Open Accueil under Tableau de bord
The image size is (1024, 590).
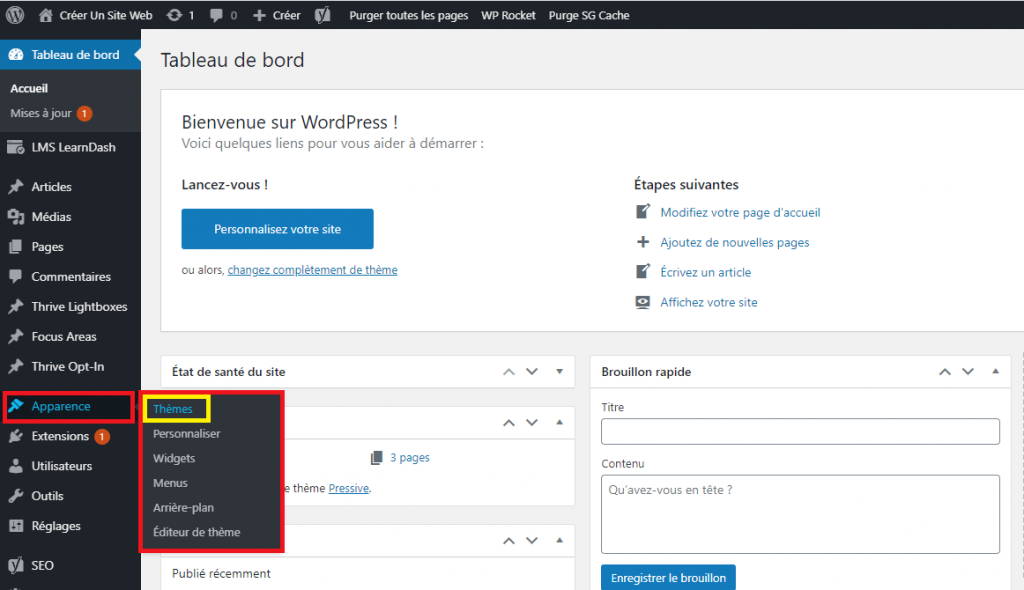pyautogui.click(x=29, y=88)
